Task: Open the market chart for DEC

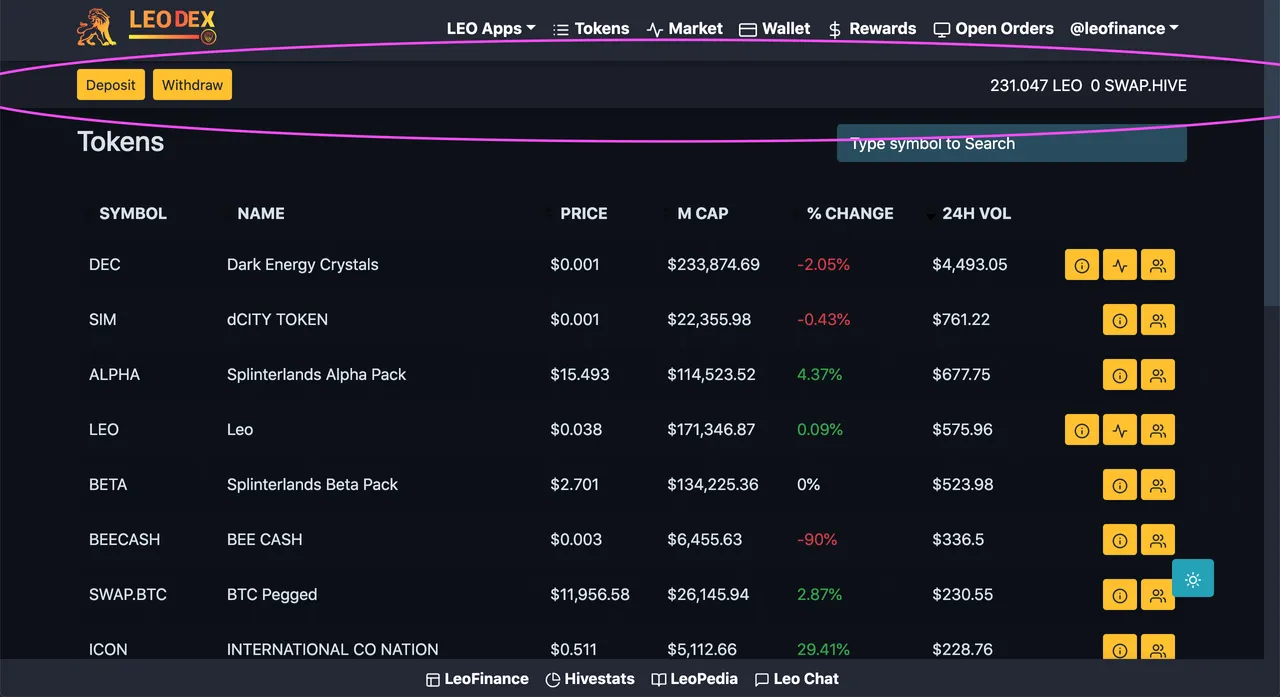Action: (x=1119, y=265)
